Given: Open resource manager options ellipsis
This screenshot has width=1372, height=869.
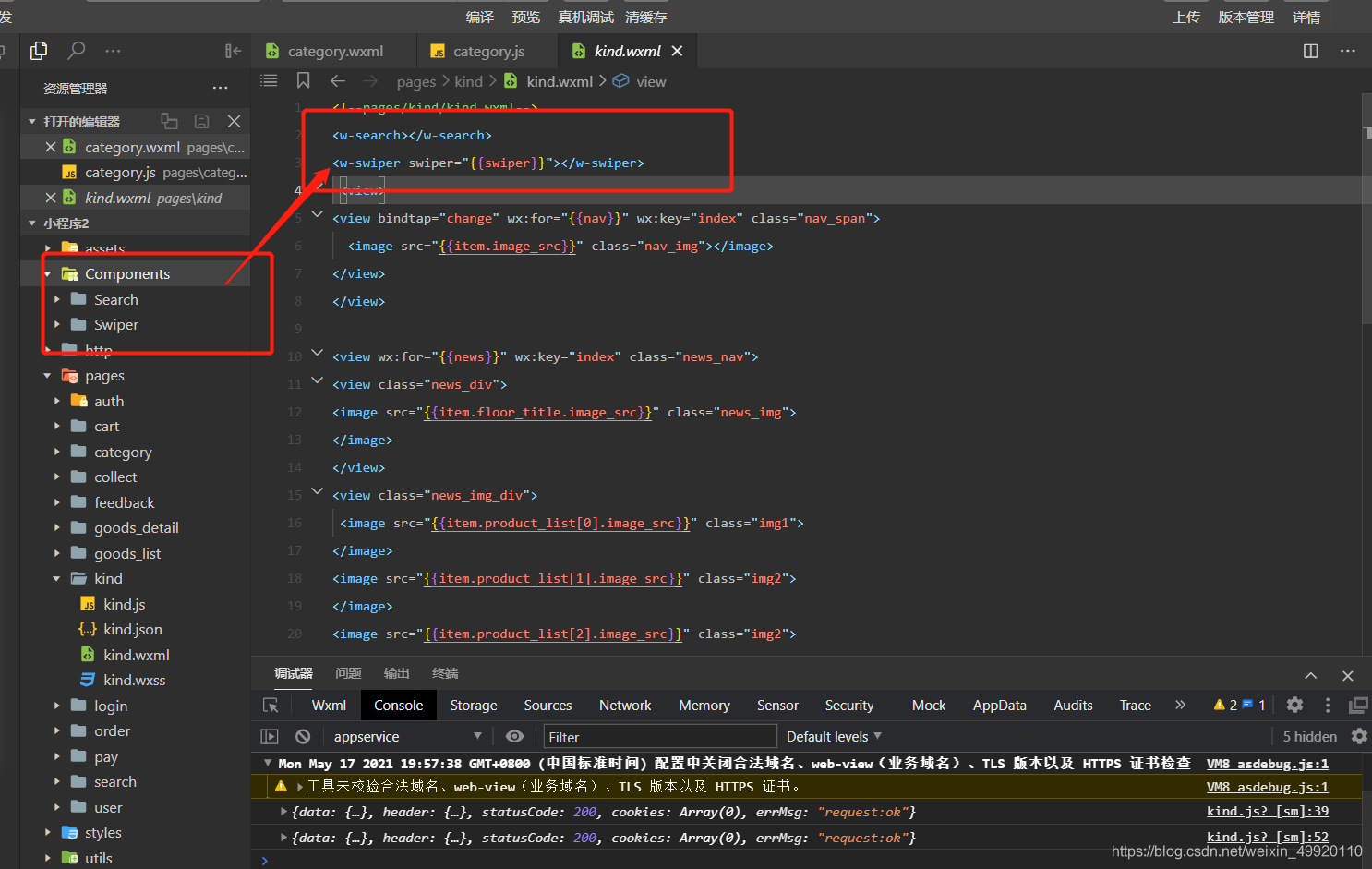Looking at the screenshot, I should tap(220, 89).
